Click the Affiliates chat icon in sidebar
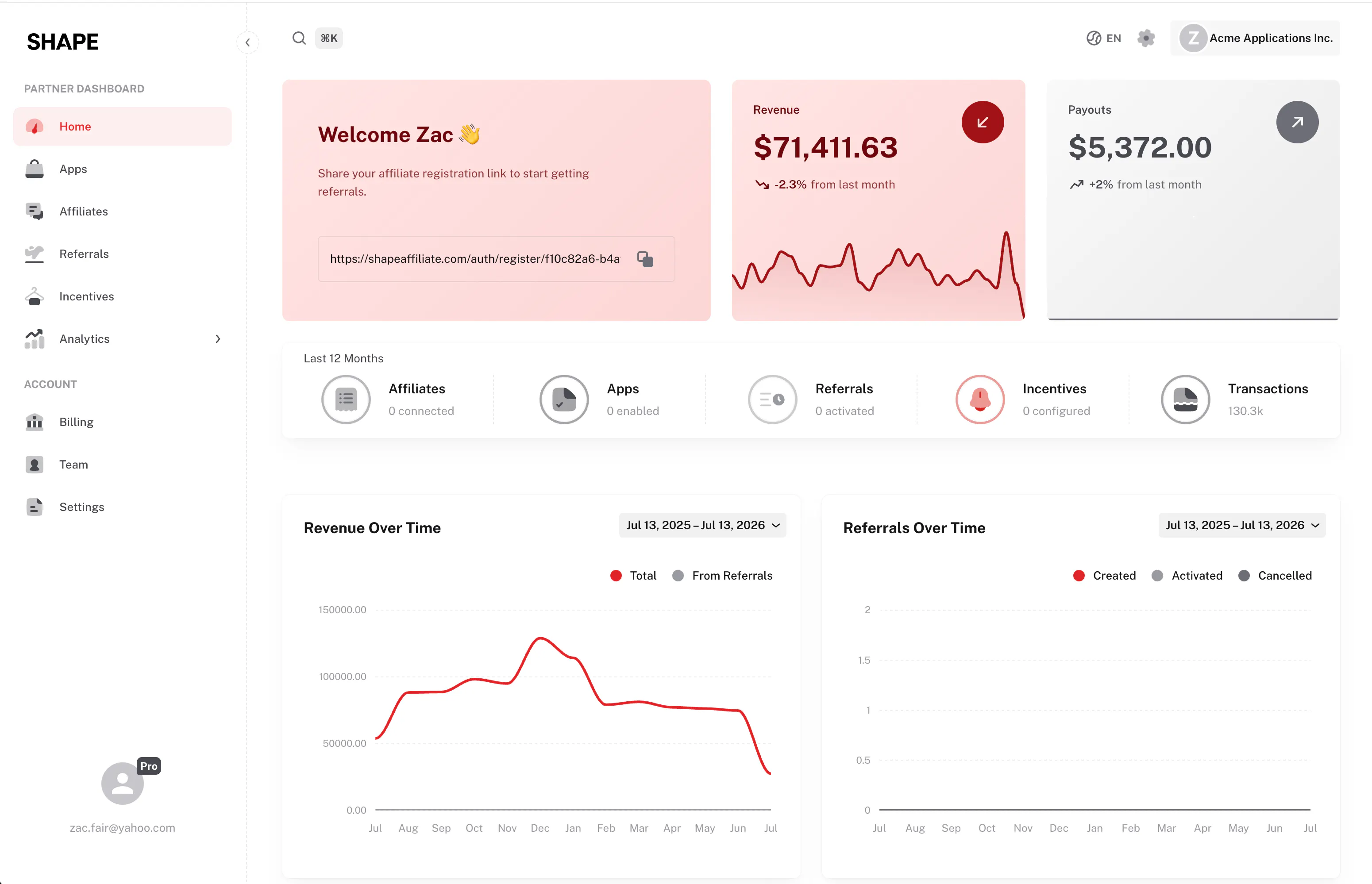Viewport: 1372px width, 884px height. coord(35,211)
